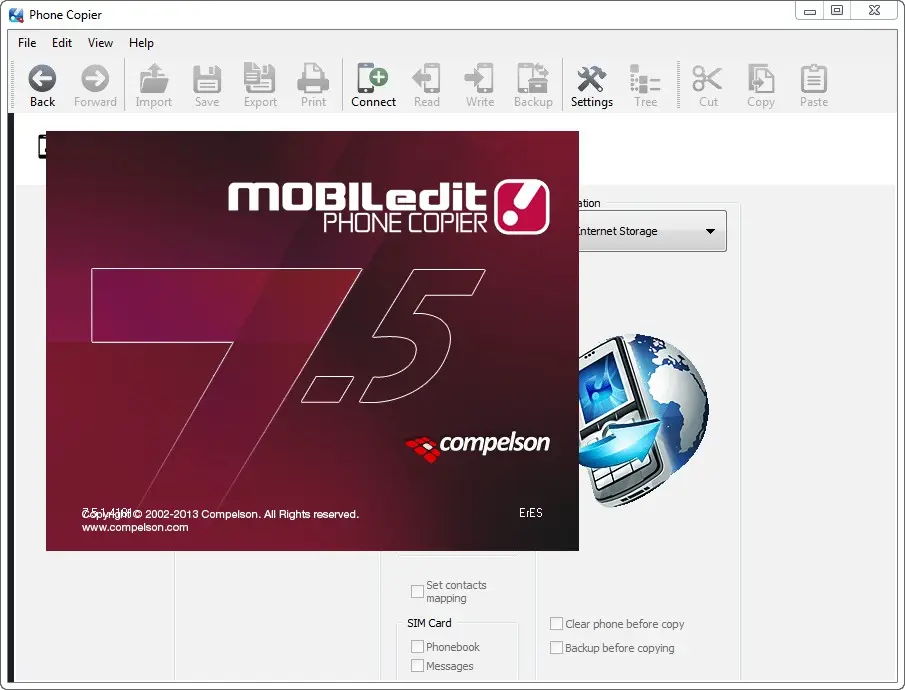Click the Cut scissors icon
This screenshot has width=905, height=690.
pos(708,79)
